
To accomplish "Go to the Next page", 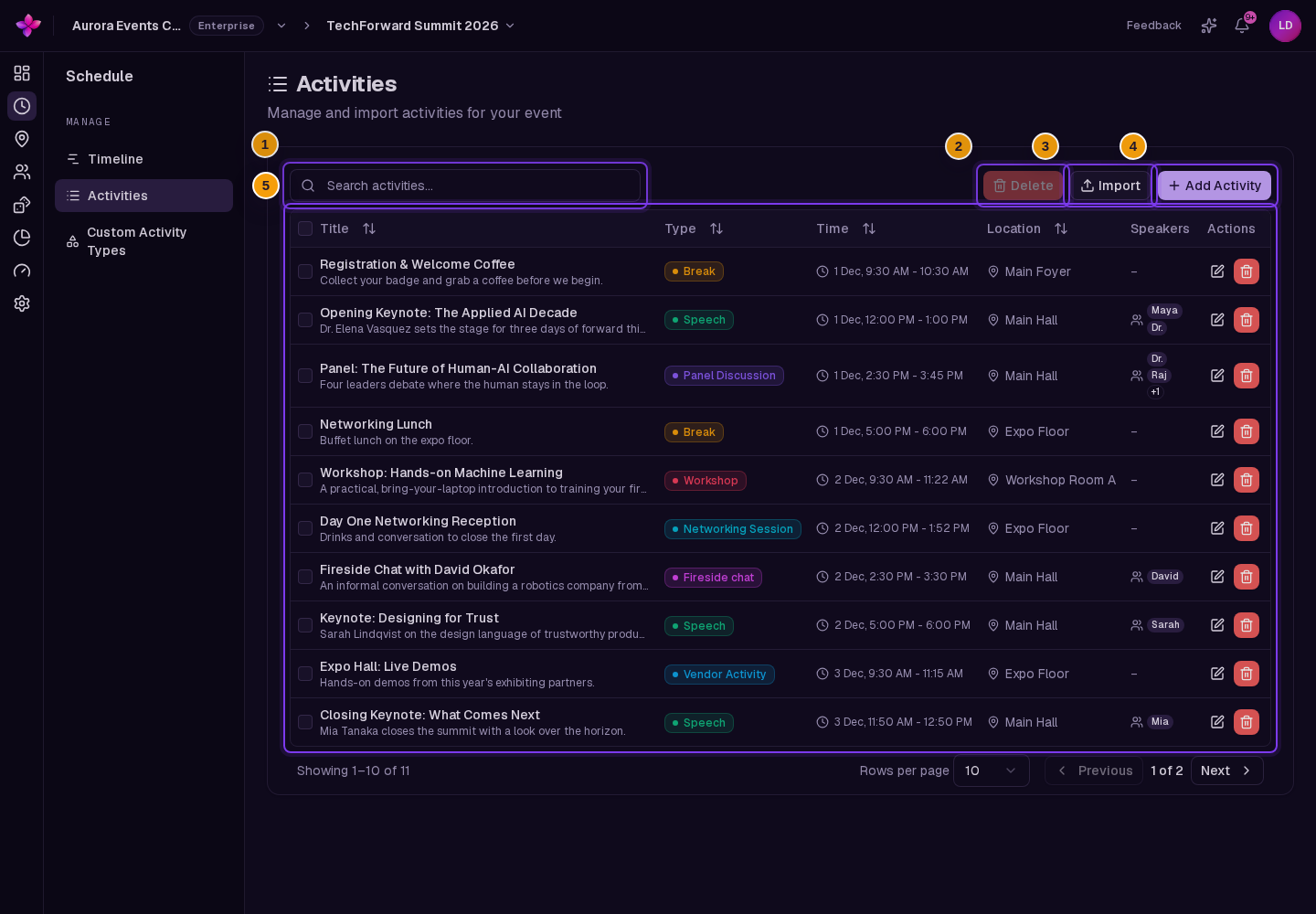I will (x=1227, y=771).
